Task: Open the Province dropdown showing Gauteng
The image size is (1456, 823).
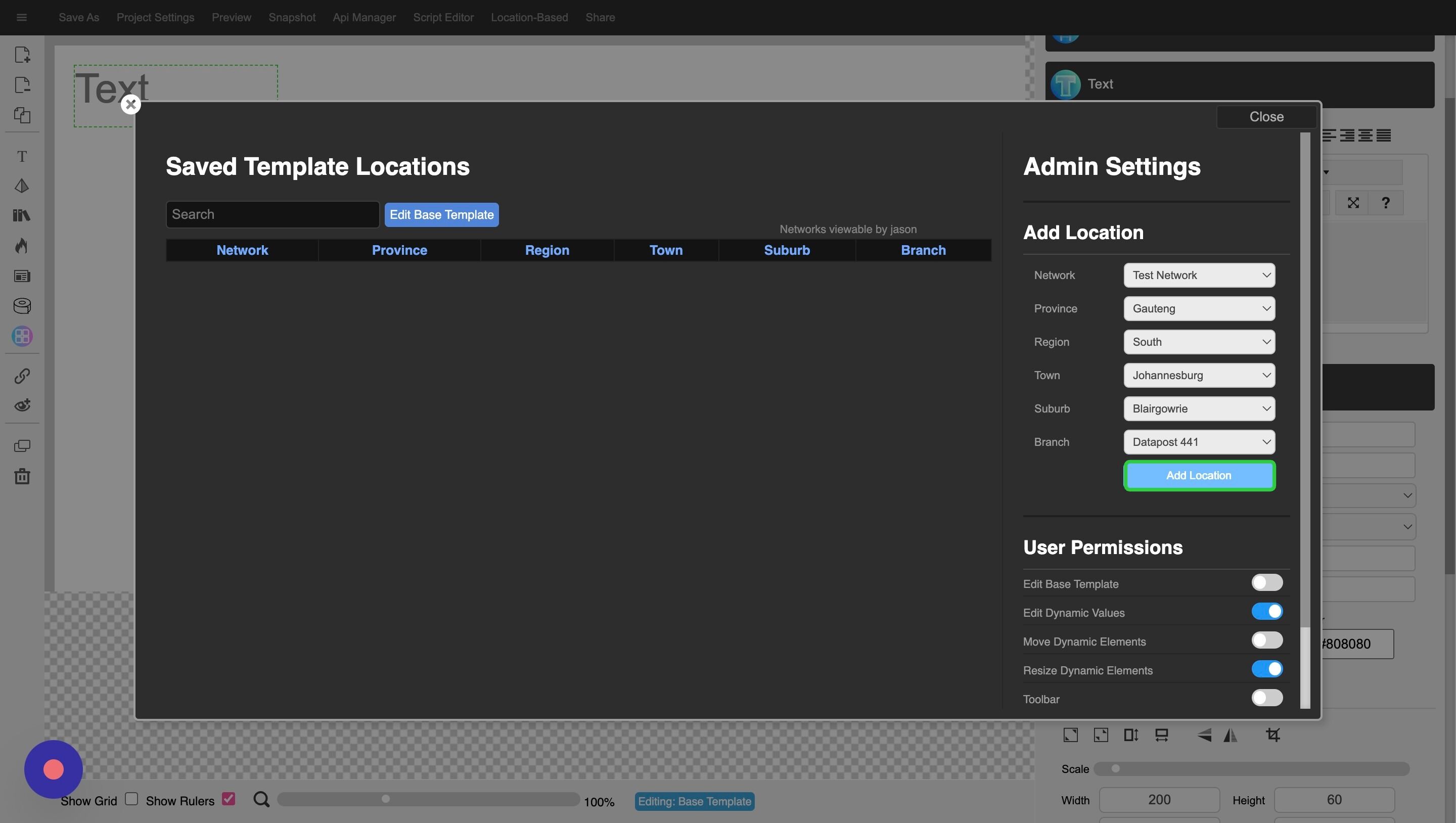Action: coord(1199,308)
